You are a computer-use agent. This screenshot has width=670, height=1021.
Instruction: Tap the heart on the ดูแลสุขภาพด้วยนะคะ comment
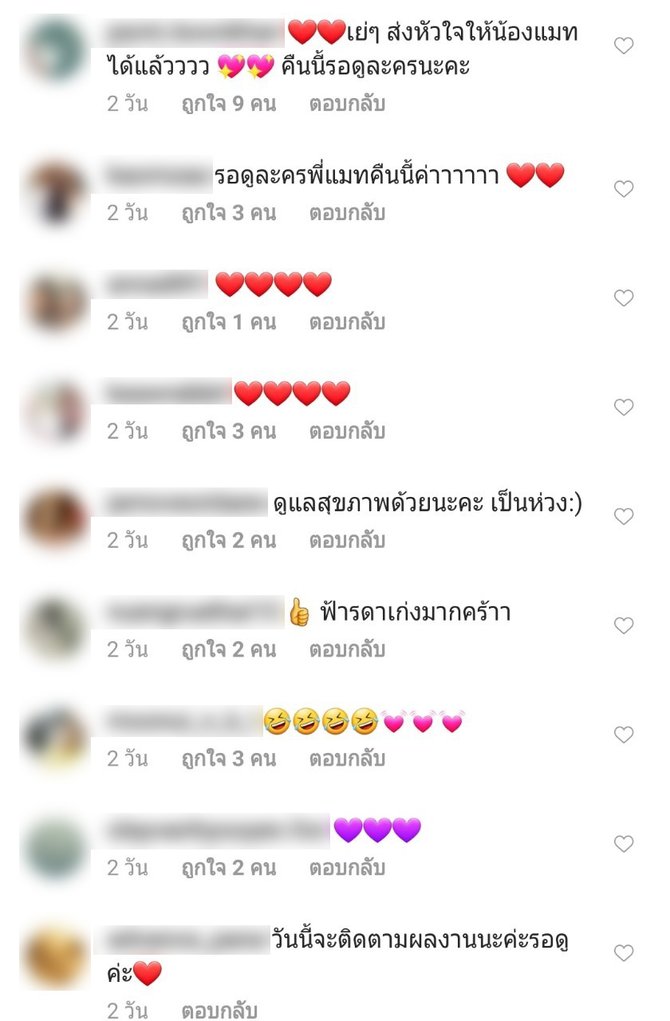[624, 516]
